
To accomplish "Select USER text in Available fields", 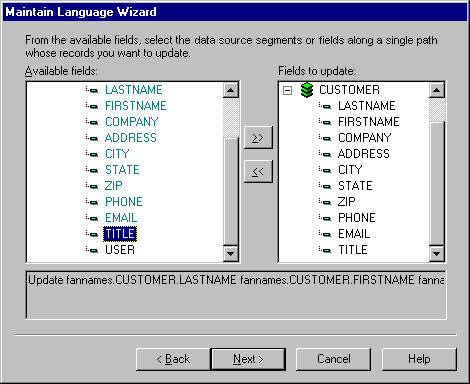I will tap(120, 250).
